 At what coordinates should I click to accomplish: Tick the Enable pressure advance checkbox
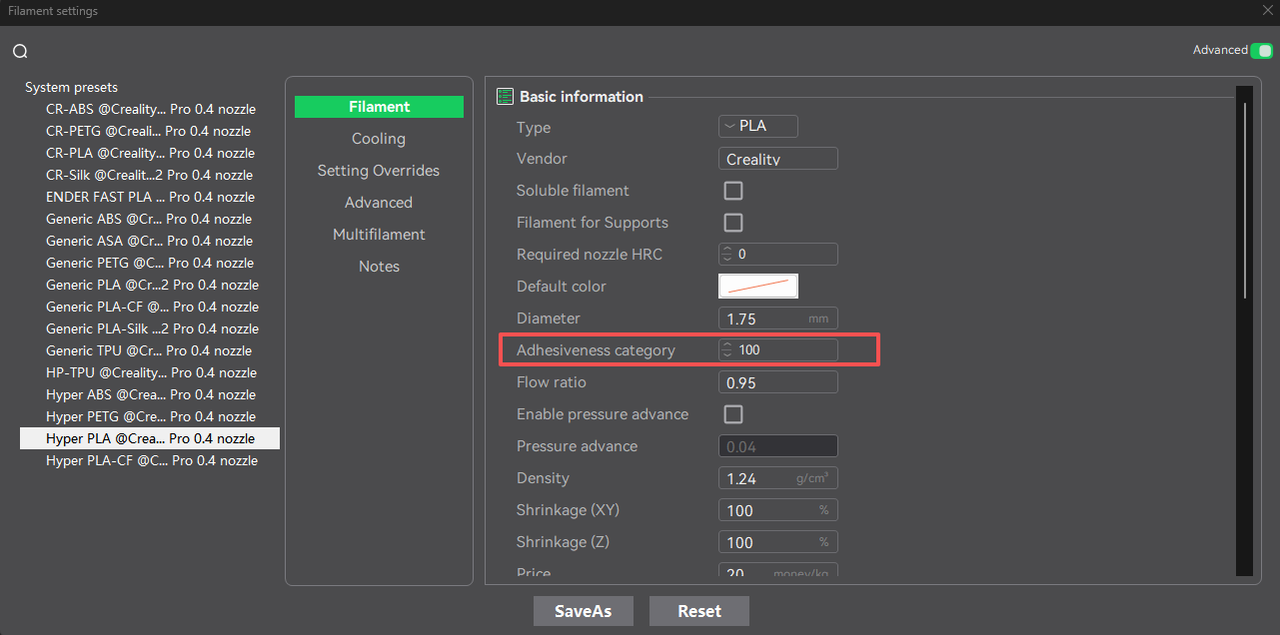733,414
